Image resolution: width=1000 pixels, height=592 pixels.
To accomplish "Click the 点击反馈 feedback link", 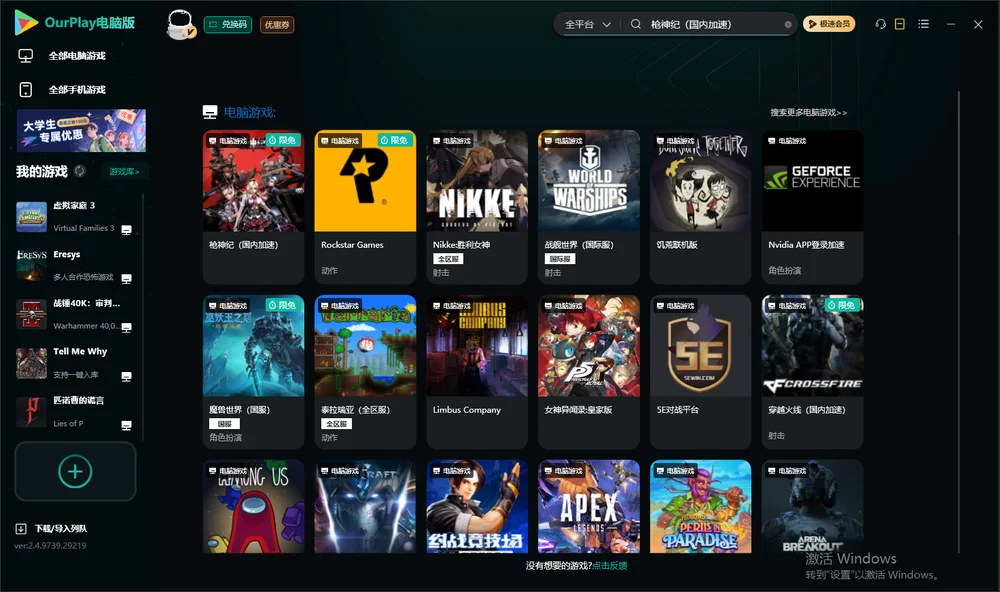I will point(610,565).
